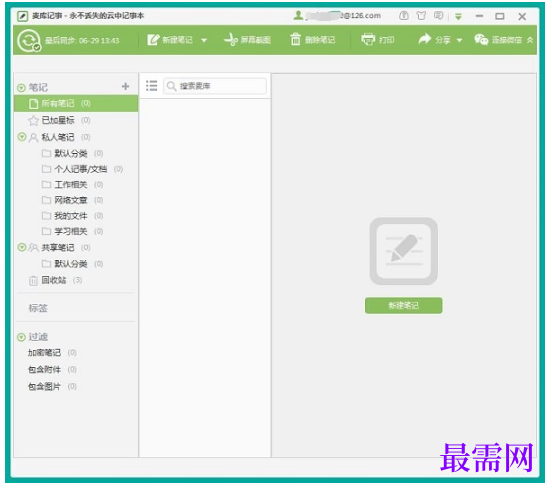Open the 个人记事/文档 folder
The width and height of the screenshot is (552, 489).
click(x=81, y=169)
